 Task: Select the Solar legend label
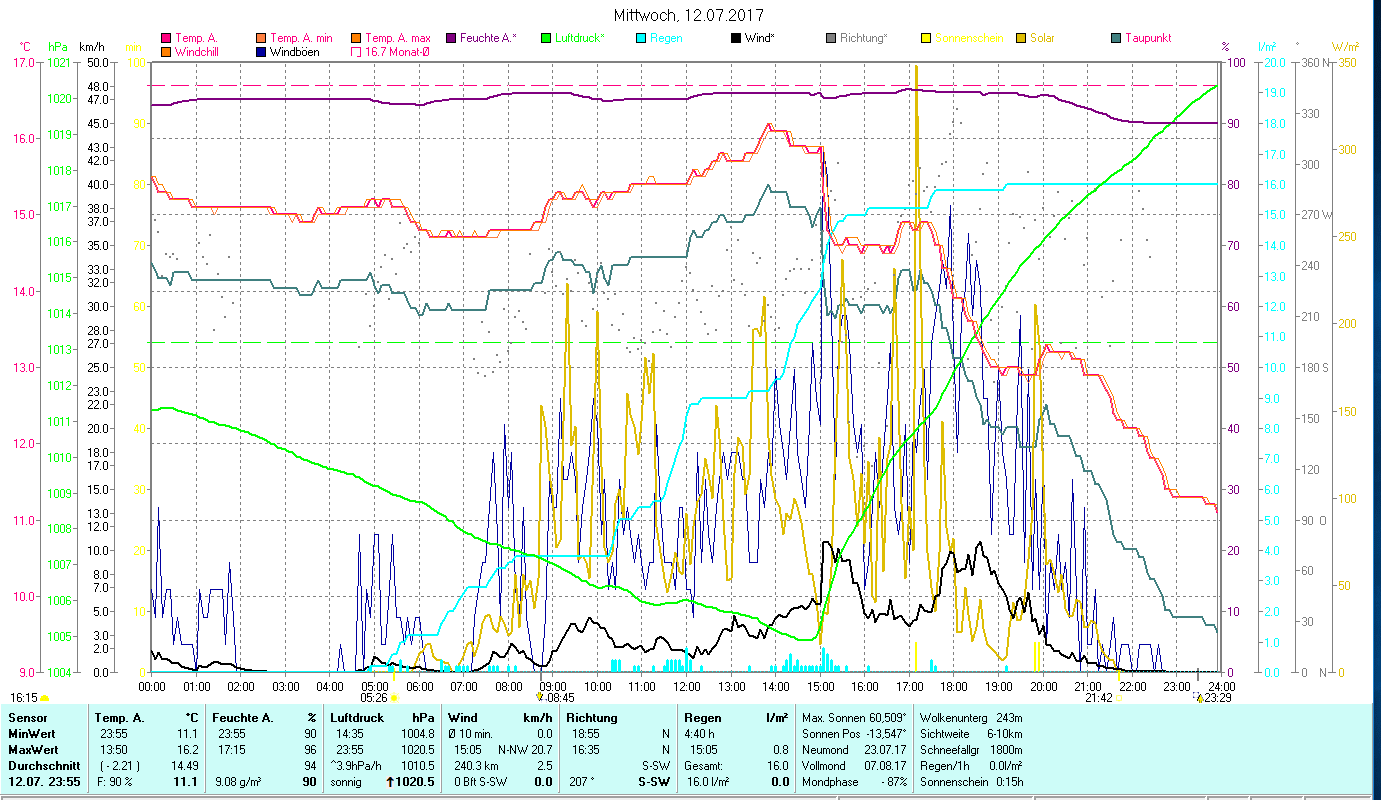[1042, 38]
